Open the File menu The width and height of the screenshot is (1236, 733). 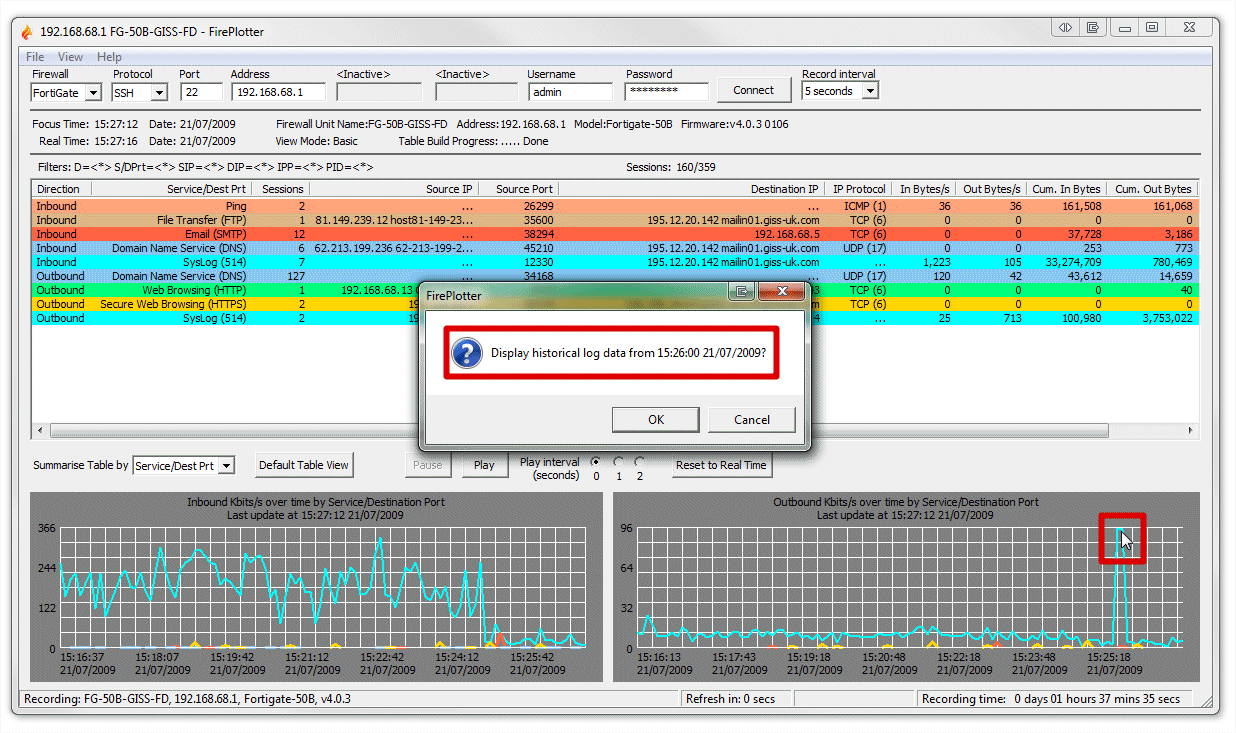click(35, 57)
